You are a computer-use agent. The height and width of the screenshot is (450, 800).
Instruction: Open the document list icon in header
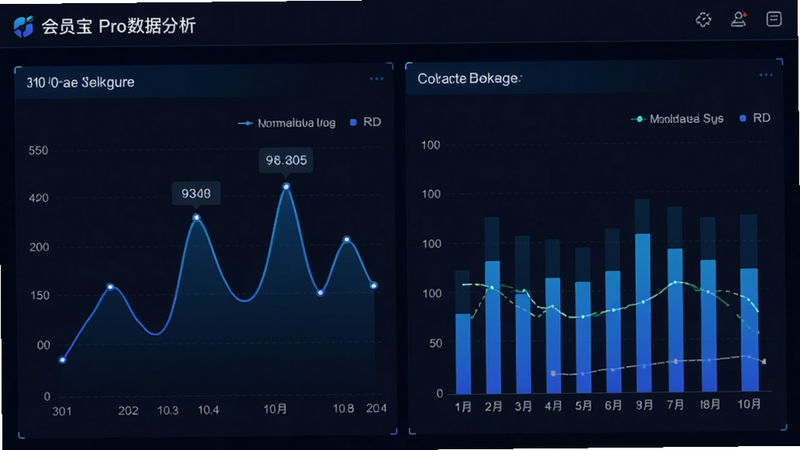point(774,19)
